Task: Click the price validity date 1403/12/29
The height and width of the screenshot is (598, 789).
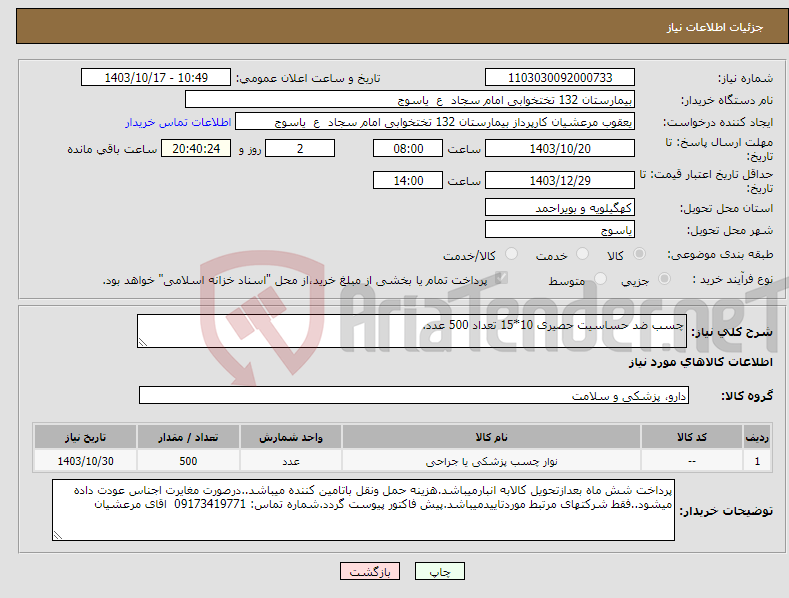Action: click(560, 180)
